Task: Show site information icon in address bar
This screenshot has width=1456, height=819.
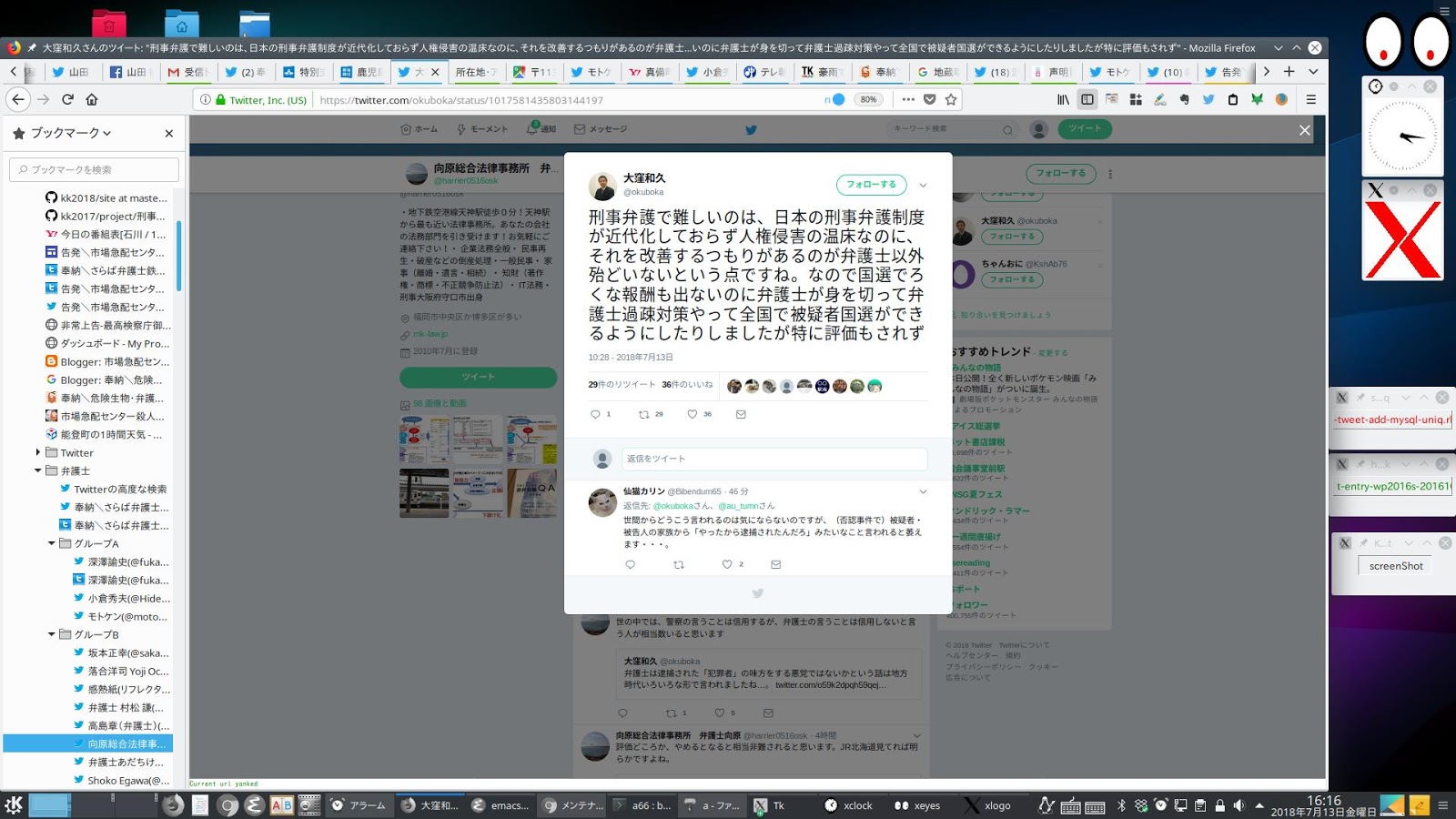Action: pos(206,99)
